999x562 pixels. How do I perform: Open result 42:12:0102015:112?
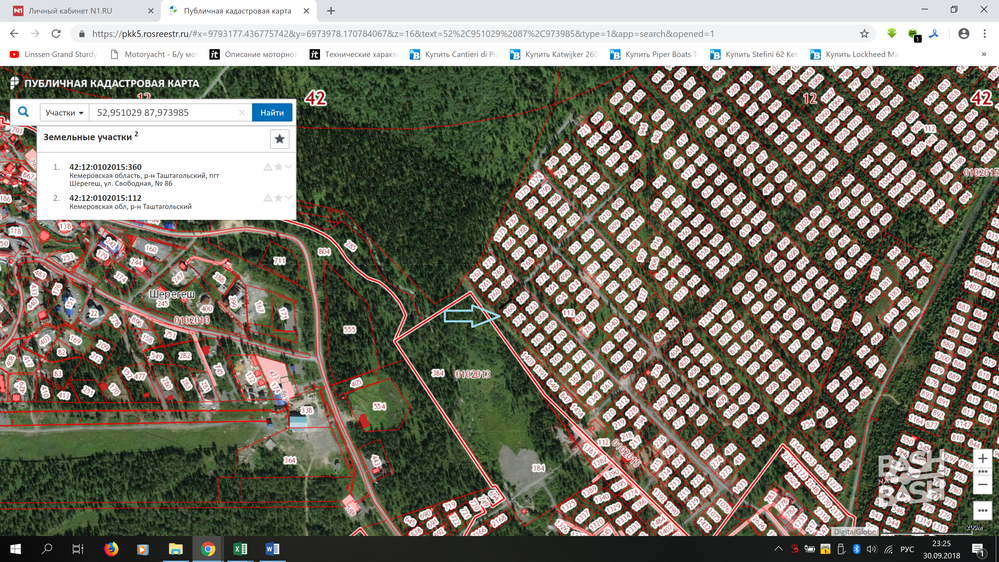(x=105, y=198)
